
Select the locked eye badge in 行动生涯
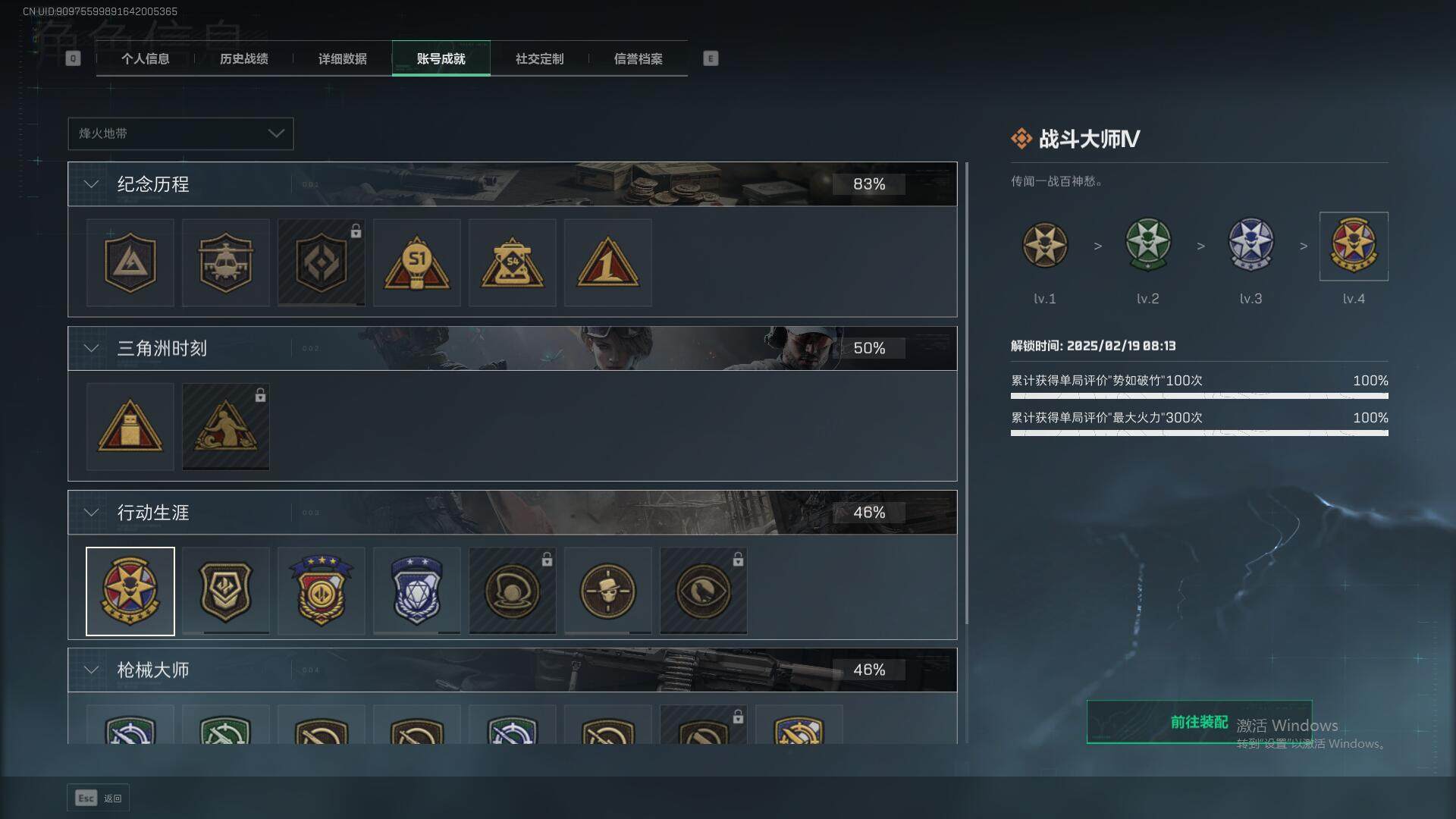[x=703, y=591]
